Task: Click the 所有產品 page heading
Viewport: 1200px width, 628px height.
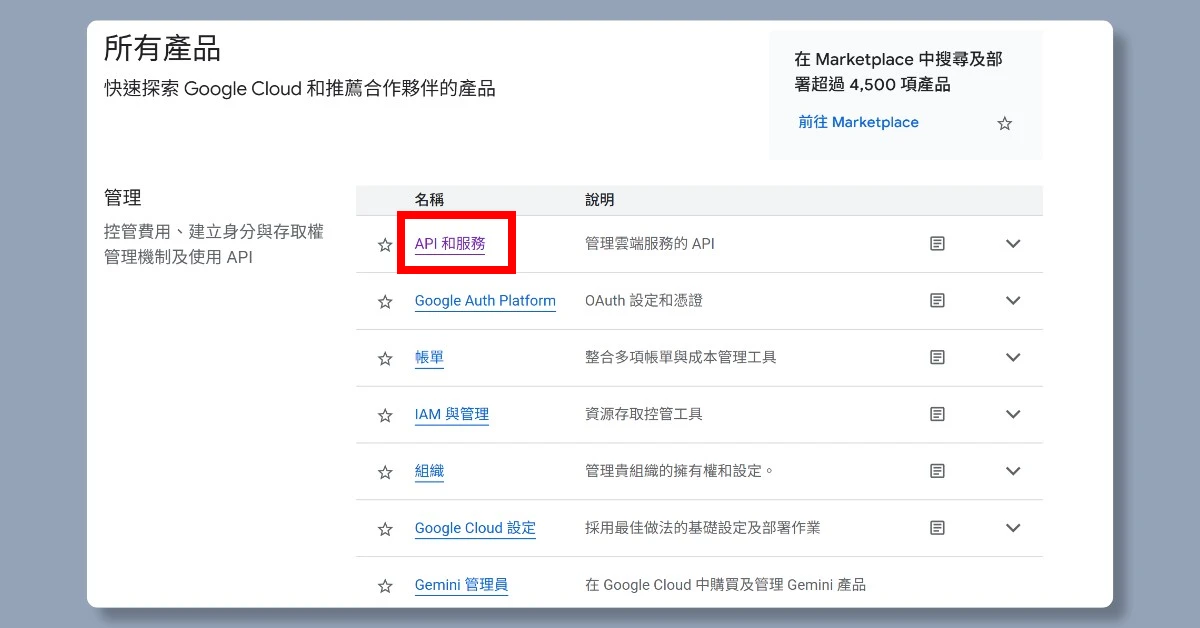Action: click(163, 48)
